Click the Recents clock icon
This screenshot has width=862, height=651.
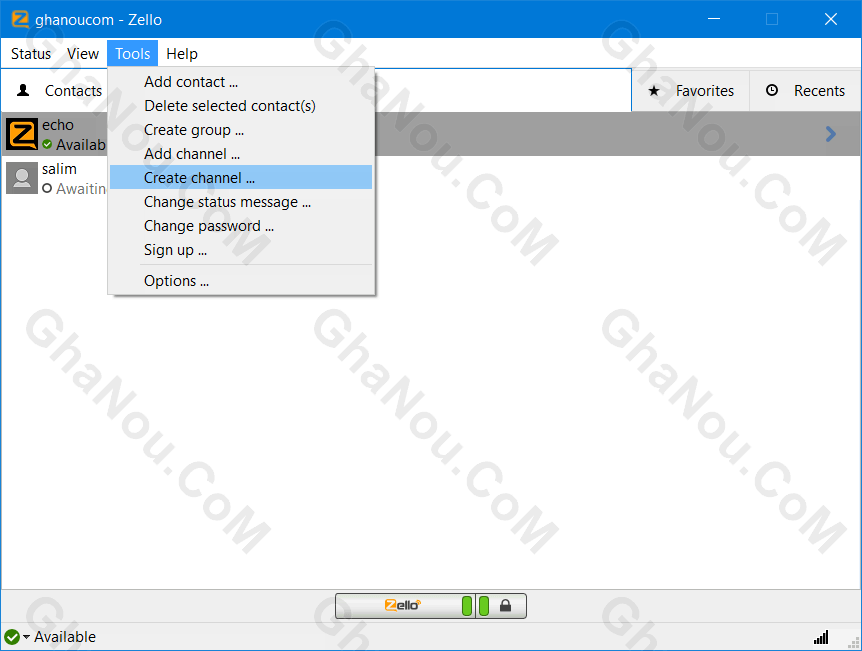pos(772,90)
